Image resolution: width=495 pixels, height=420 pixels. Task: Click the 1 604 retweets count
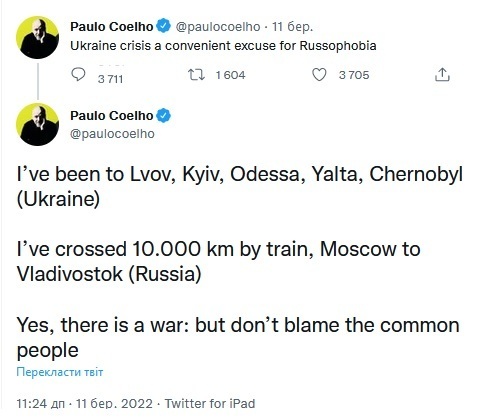[230, 75]
